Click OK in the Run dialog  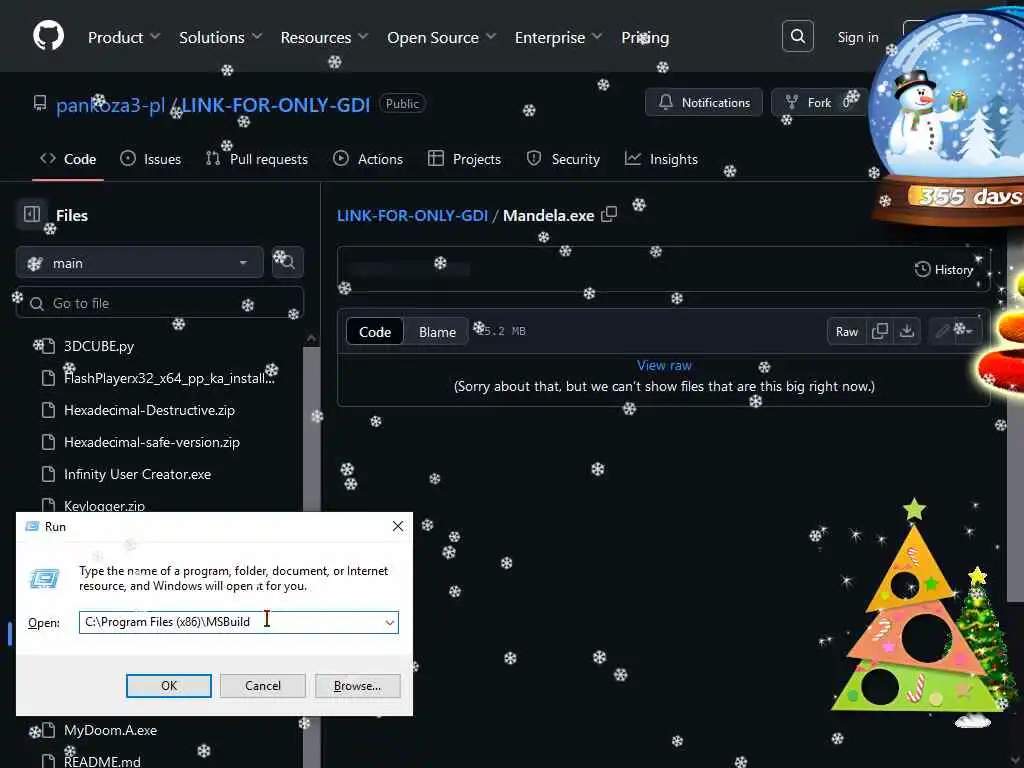point(168,686)
